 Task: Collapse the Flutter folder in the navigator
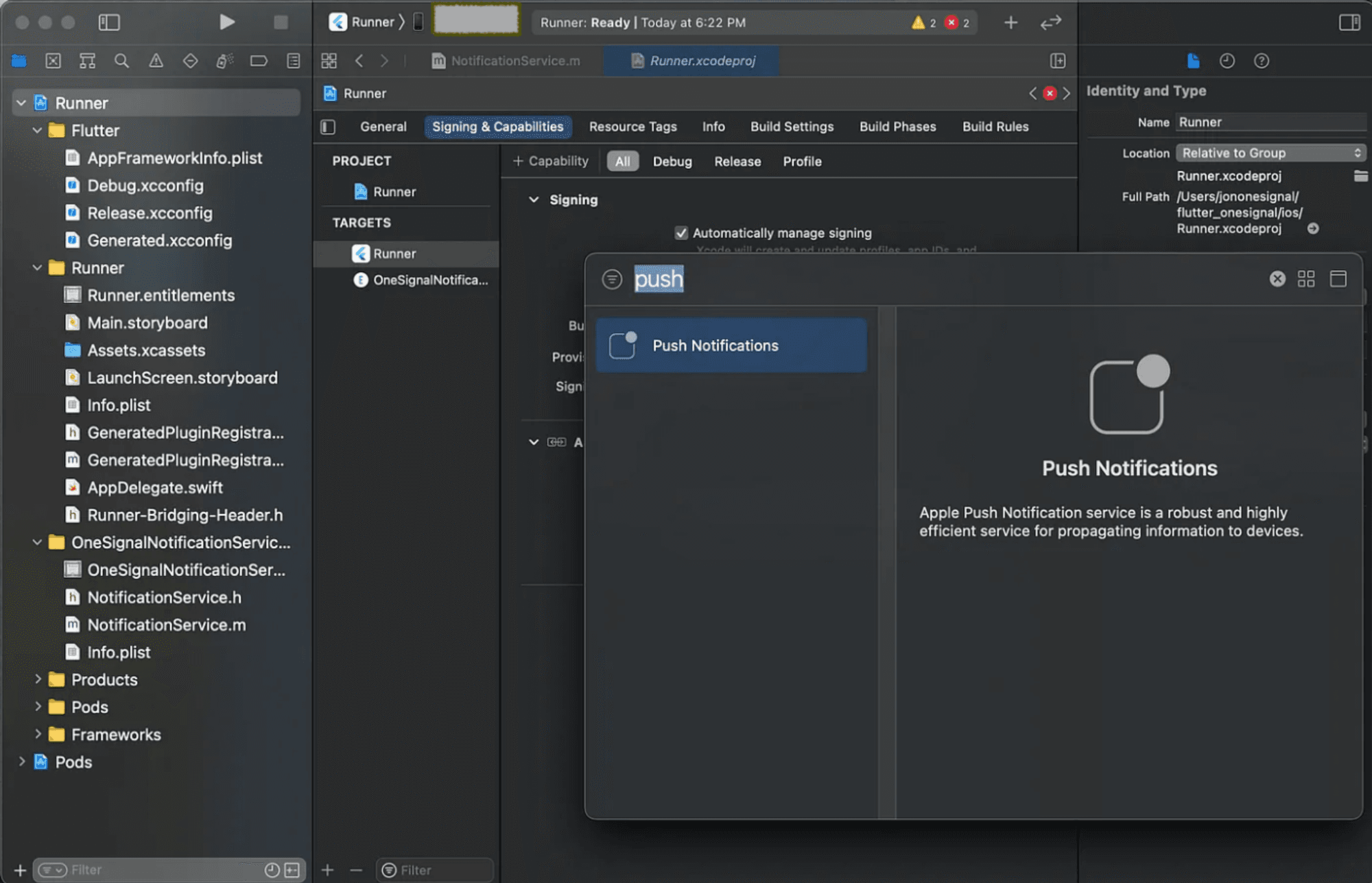(36, 130)
